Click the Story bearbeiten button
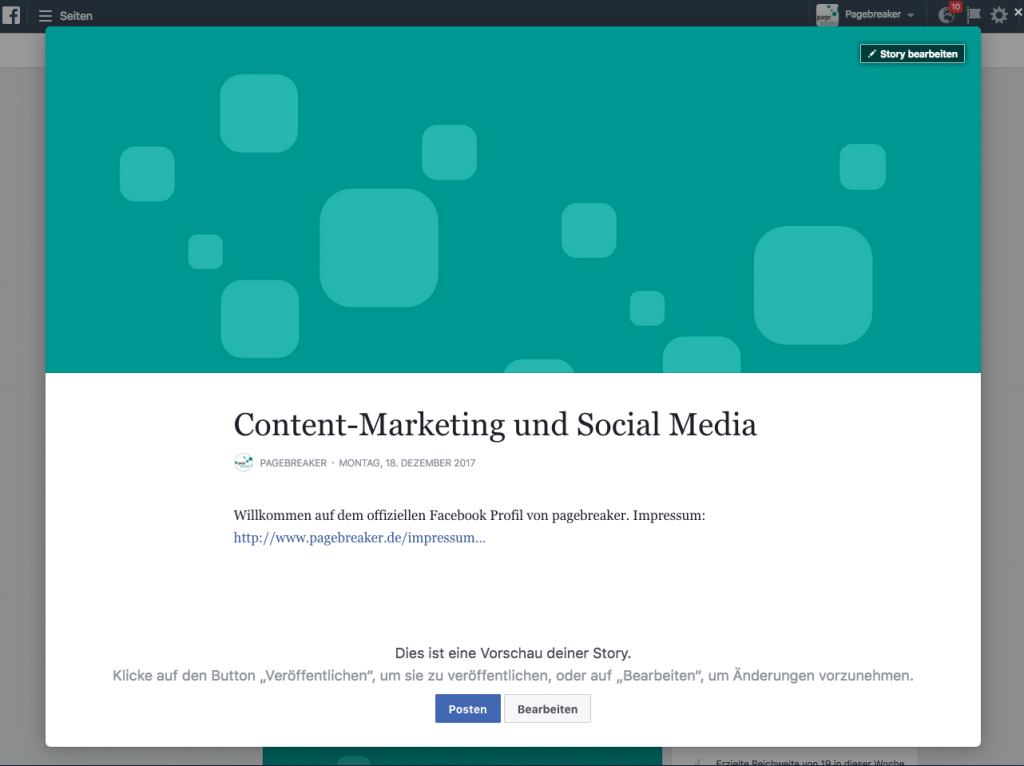This screenshot has height=766, width=1024. (x=912, y=54)
